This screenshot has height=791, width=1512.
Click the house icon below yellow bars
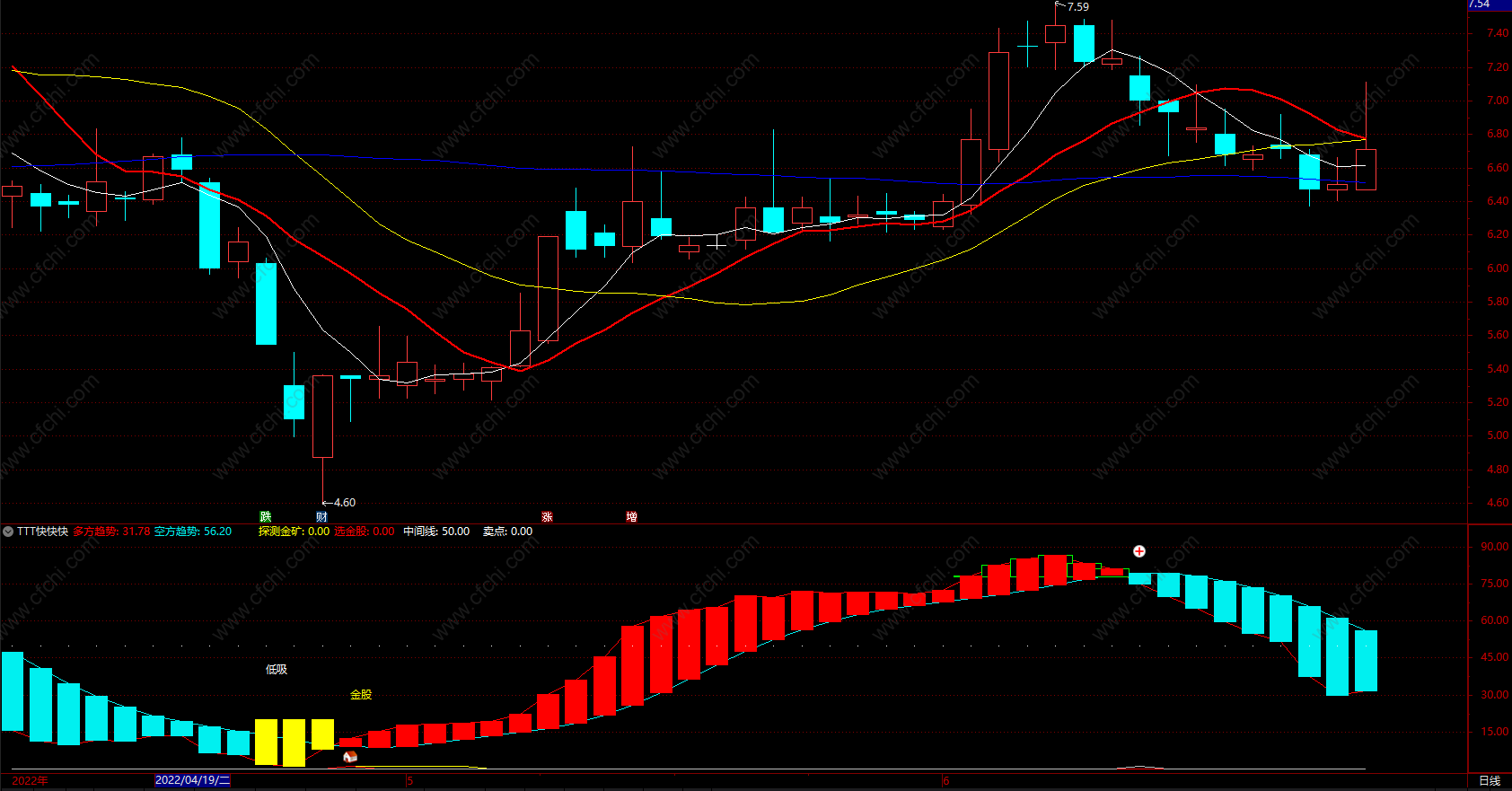point(350,757)
